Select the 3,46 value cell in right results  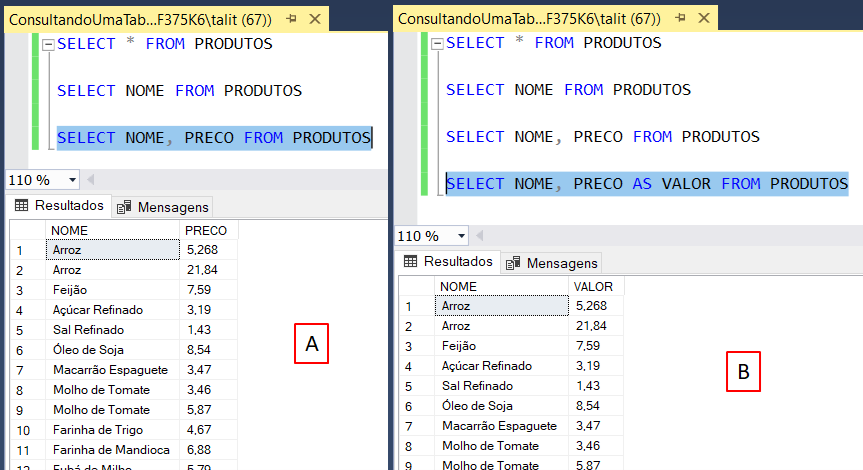[597, 446]
